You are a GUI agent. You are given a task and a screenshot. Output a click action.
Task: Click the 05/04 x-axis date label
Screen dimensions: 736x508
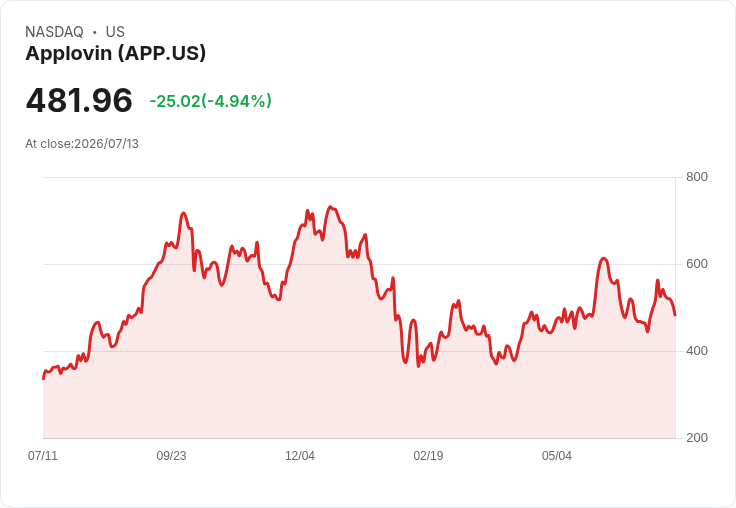coord(557,456)
